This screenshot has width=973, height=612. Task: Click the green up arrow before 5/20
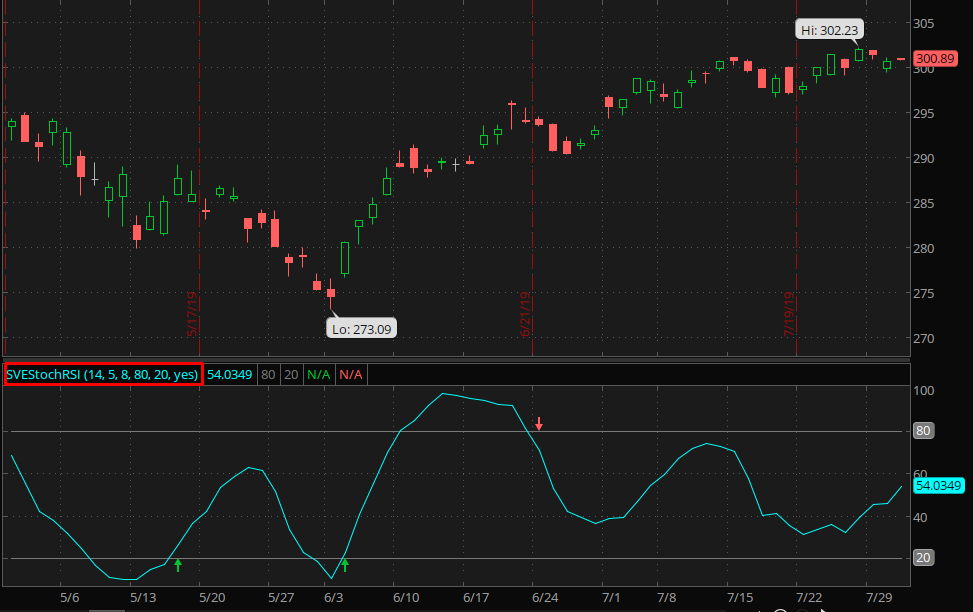[178, 565]
